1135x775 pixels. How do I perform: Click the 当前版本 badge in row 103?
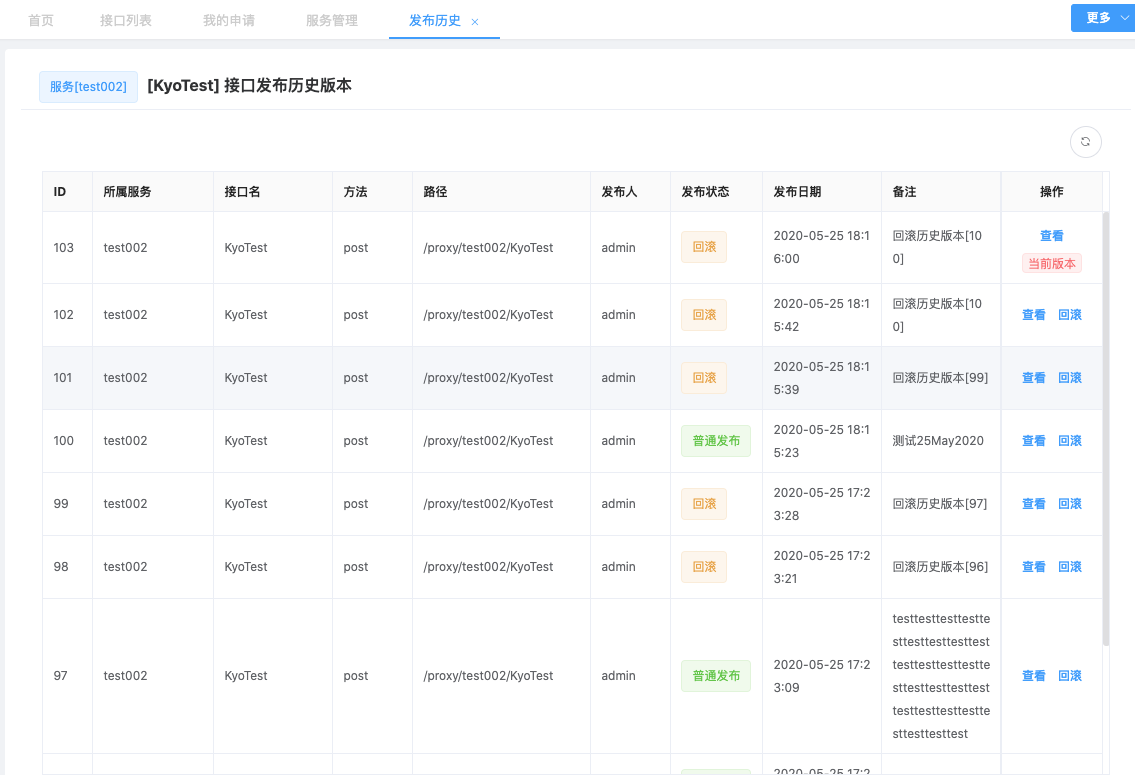point(1051,264)
